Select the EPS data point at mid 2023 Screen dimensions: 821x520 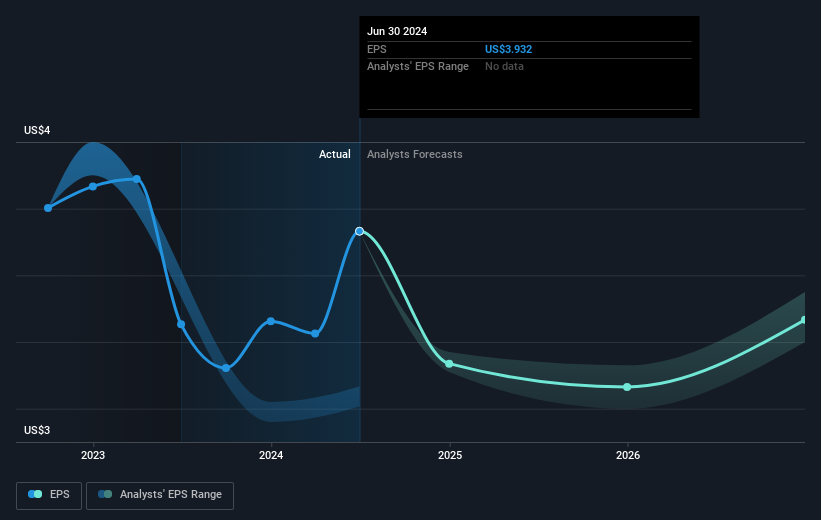pyautogui.click(x=181, y=324)
